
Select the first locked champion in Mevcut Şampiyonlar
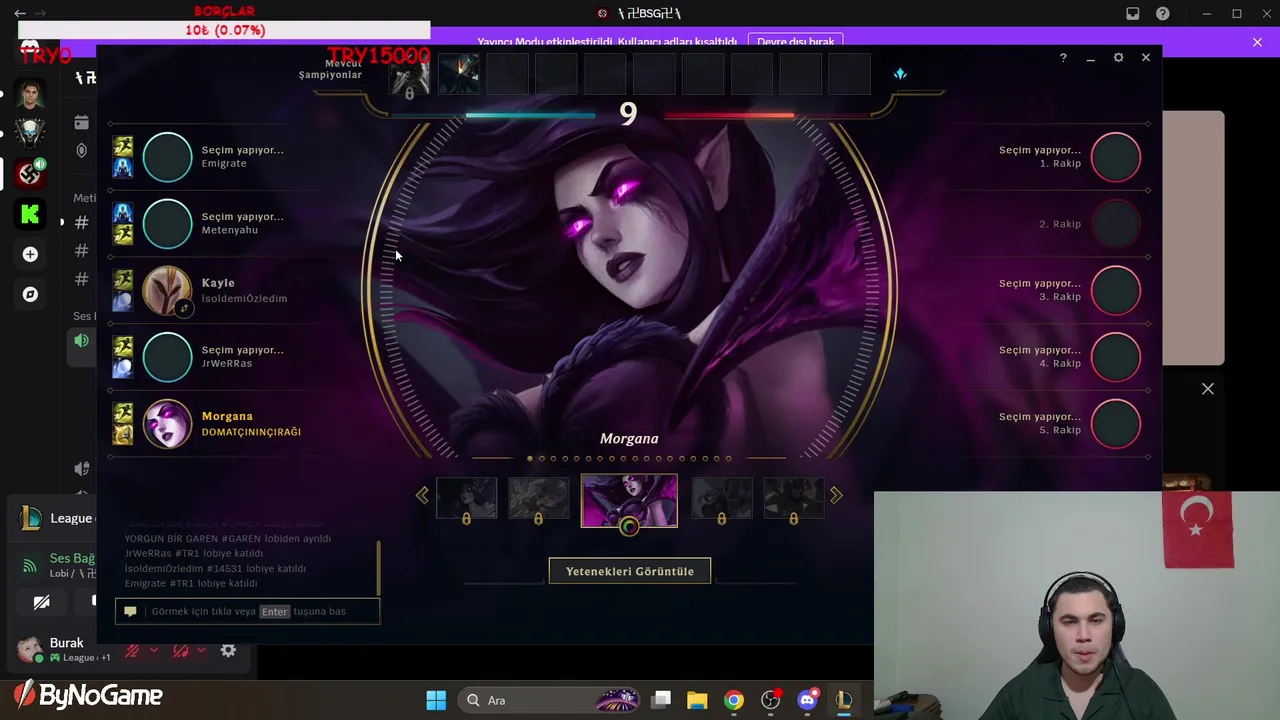coord(409,74)
